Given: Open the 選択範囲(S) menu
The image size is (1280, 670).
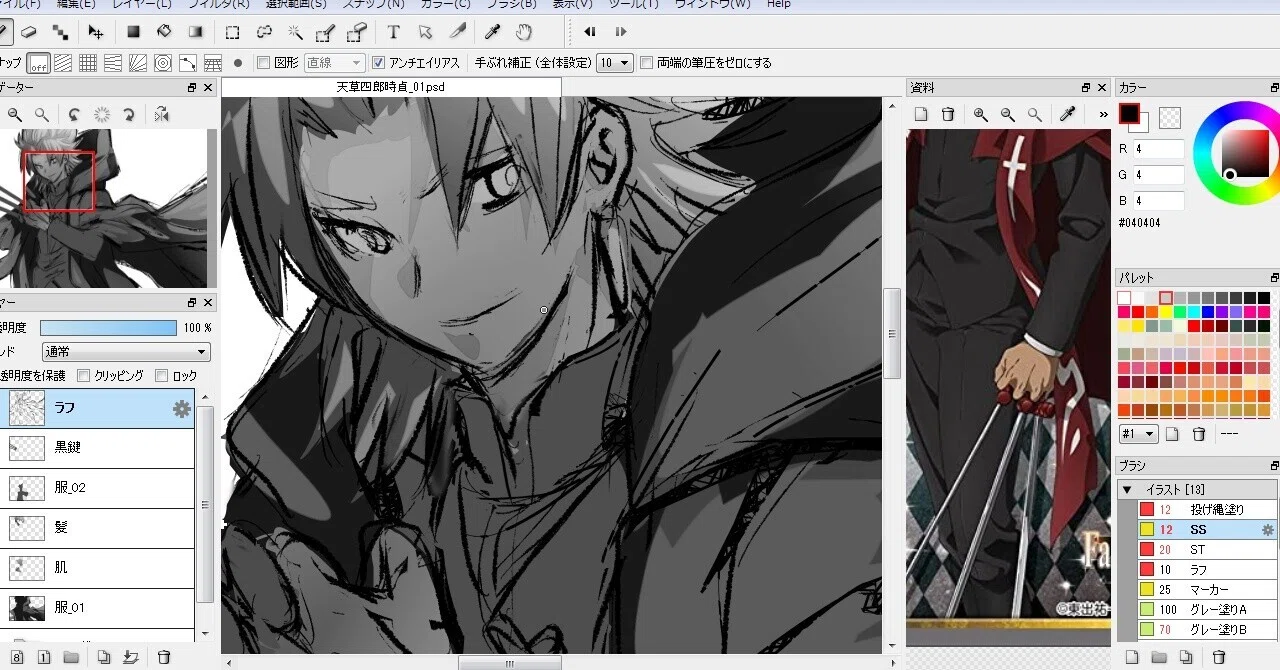Looking at the screenshot, I should click(x=296, y=4).
